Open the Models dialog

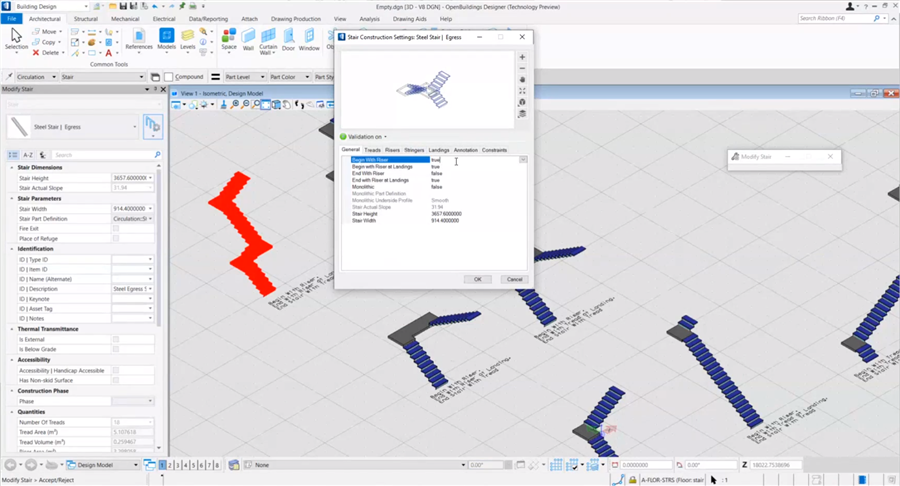pos(166,40)
